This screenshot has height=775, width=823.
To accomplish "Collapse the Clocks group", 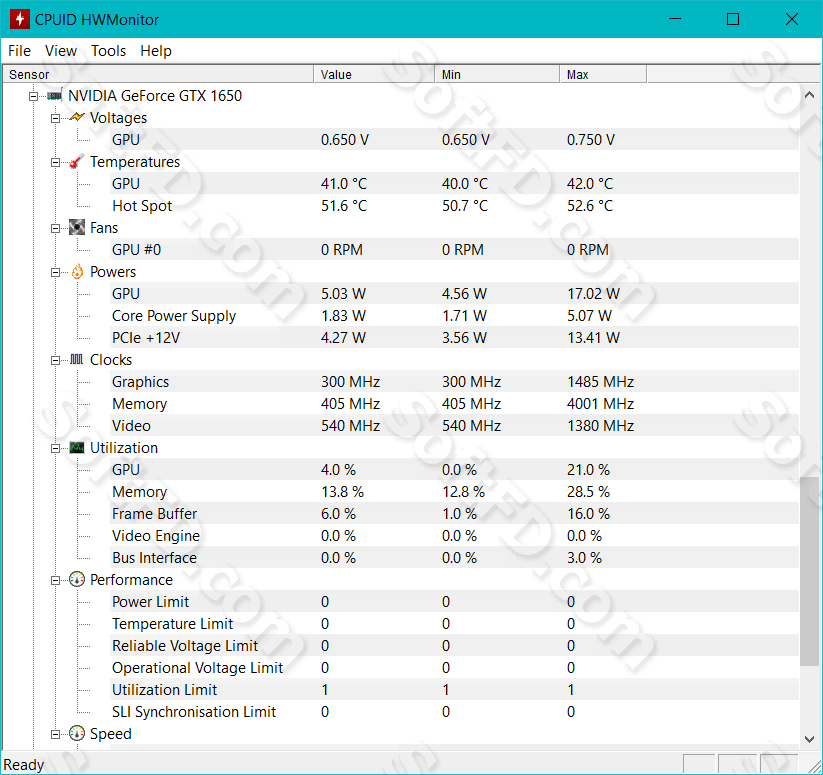I will [x=55, y=360].
